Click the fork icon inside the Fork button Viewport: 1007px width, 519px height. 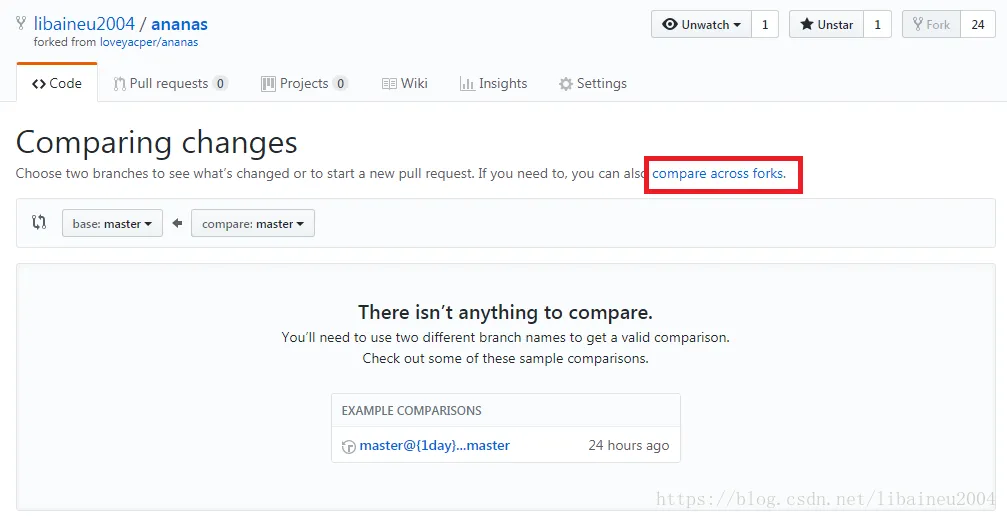(918, 24)
